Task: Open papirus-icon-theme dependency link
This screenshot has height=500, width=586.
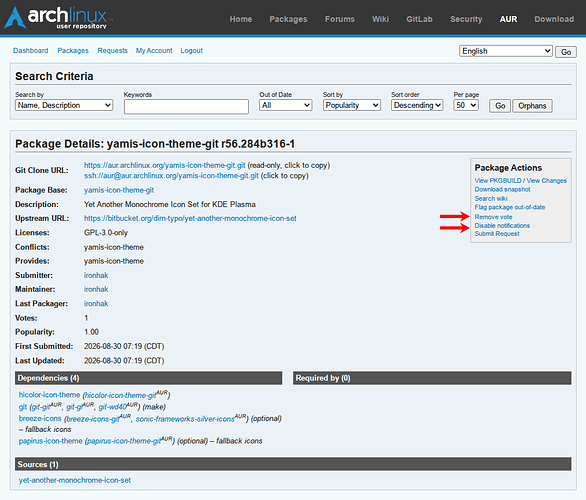Action: 50,441
